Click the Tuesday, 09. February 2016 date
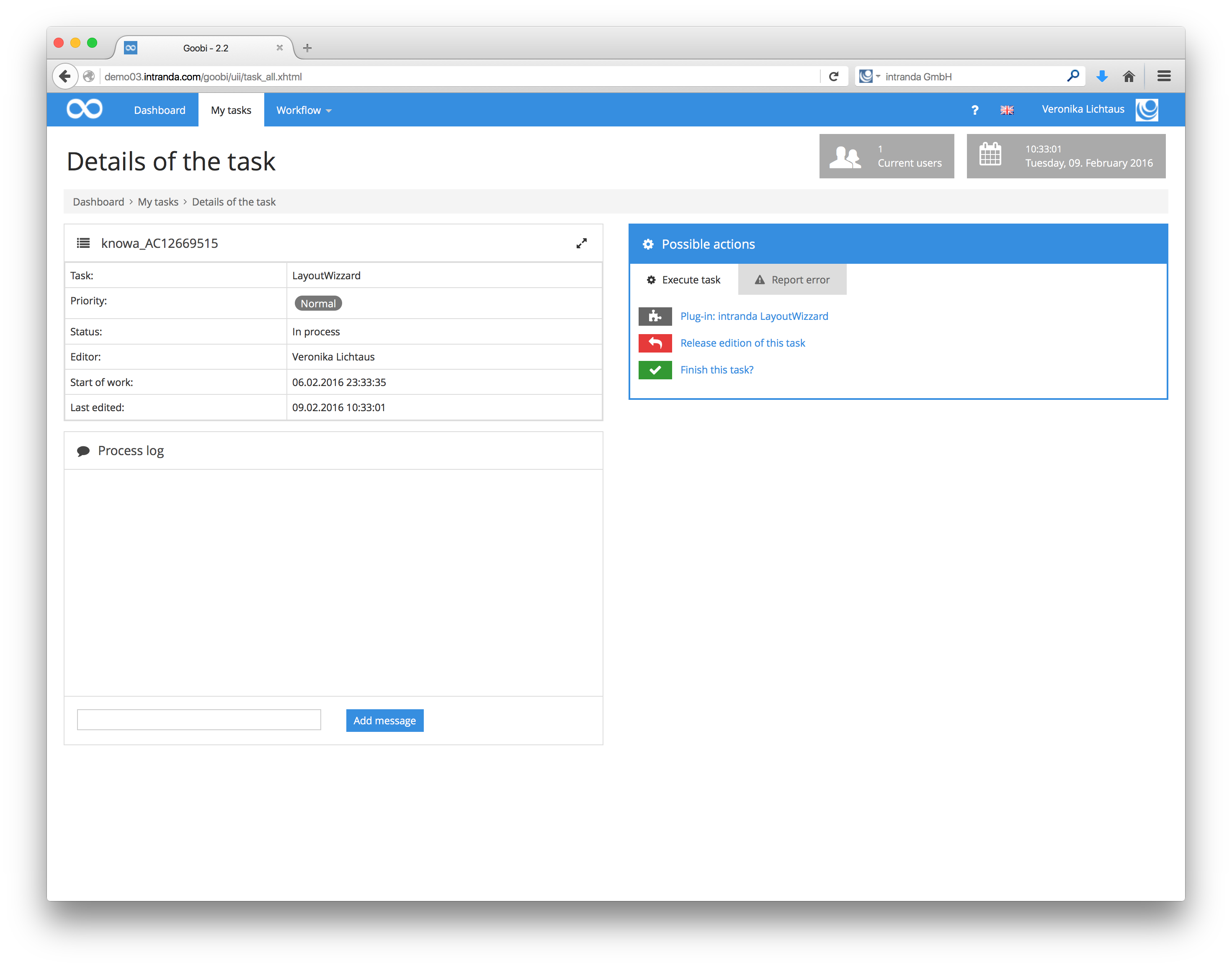 click(1089, 163)
